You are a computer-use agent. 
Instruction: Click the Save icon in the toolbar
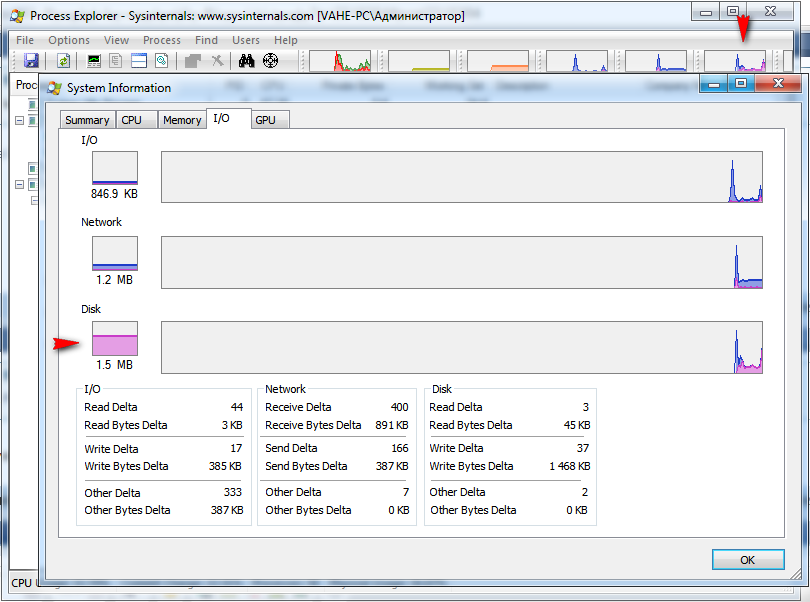click(x=31, y=61)
